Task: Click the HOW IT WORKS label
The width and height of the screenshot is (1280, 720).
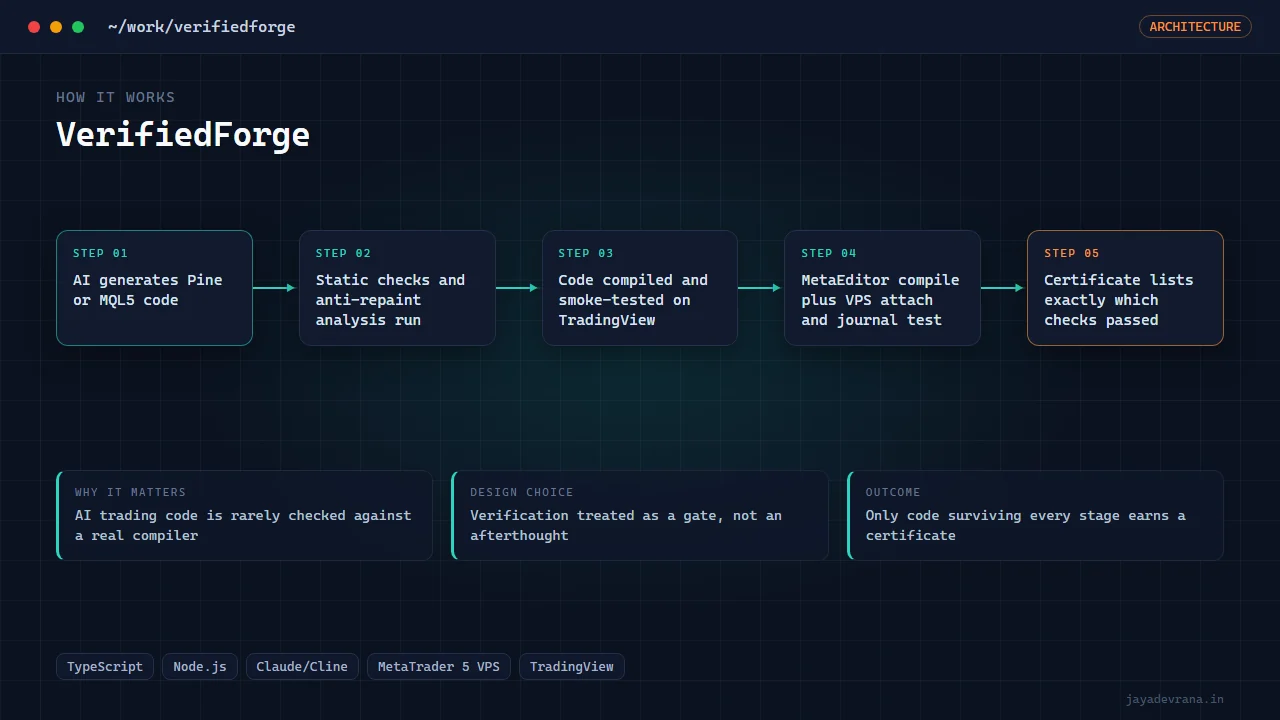Action: (116, 97)
